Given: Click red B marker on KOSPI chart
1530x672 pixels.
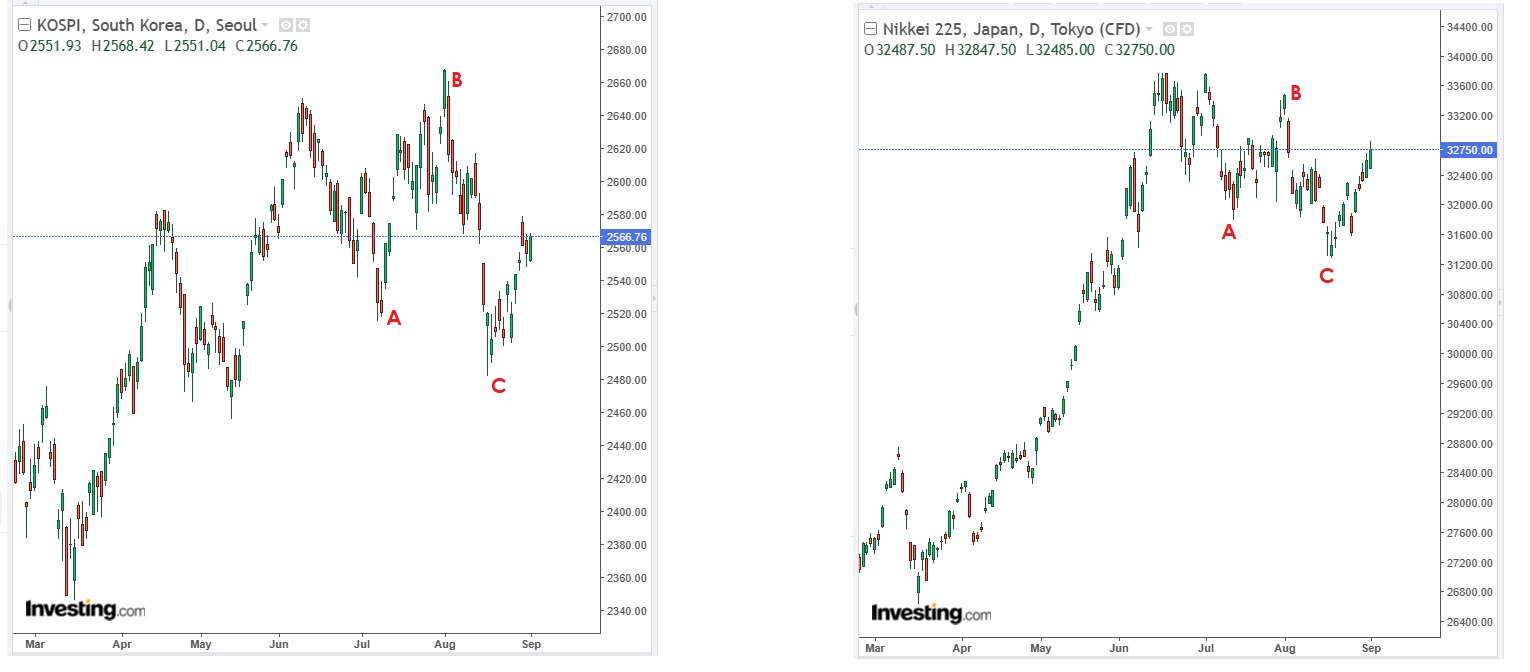Looking at the screenshot, I should click(456, 81).
